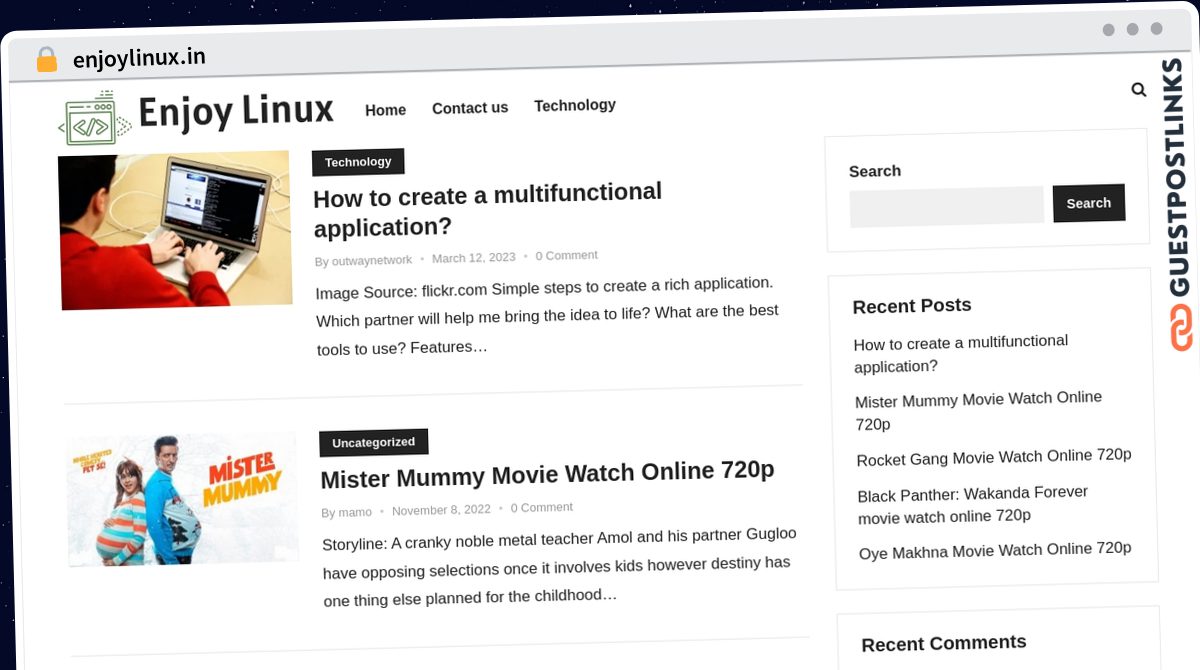Click the date March 12, 2023
The width and height of the screenshot is (1200, 670).
coord(474,257)
